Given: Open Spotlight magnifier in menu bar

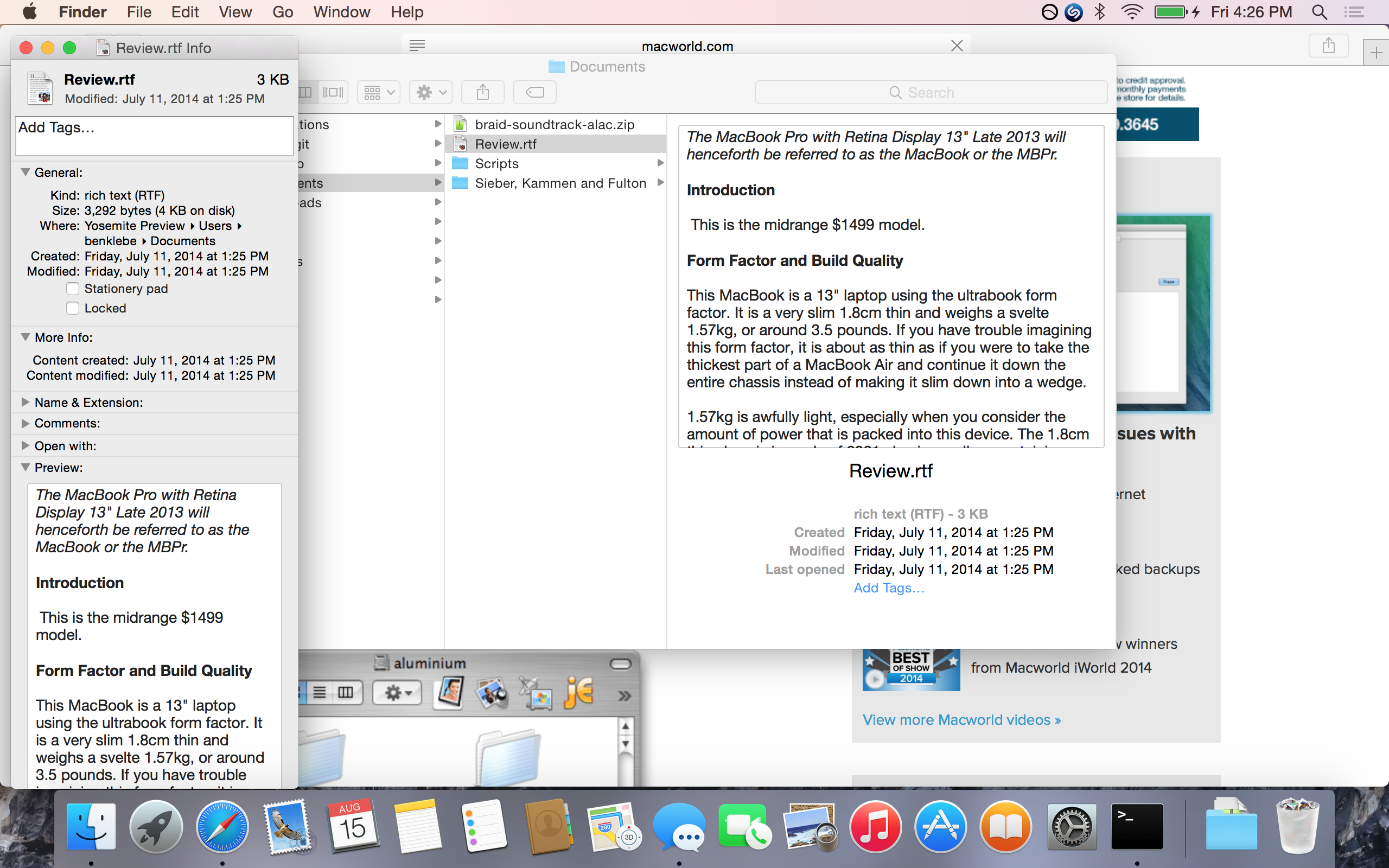Looking at the screenshot, I should coord(1319,12).
